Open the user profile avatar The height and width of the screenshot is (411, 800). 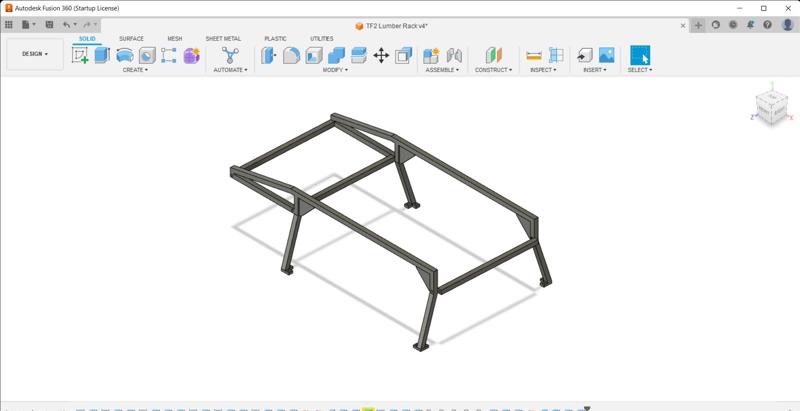(788, 24)
